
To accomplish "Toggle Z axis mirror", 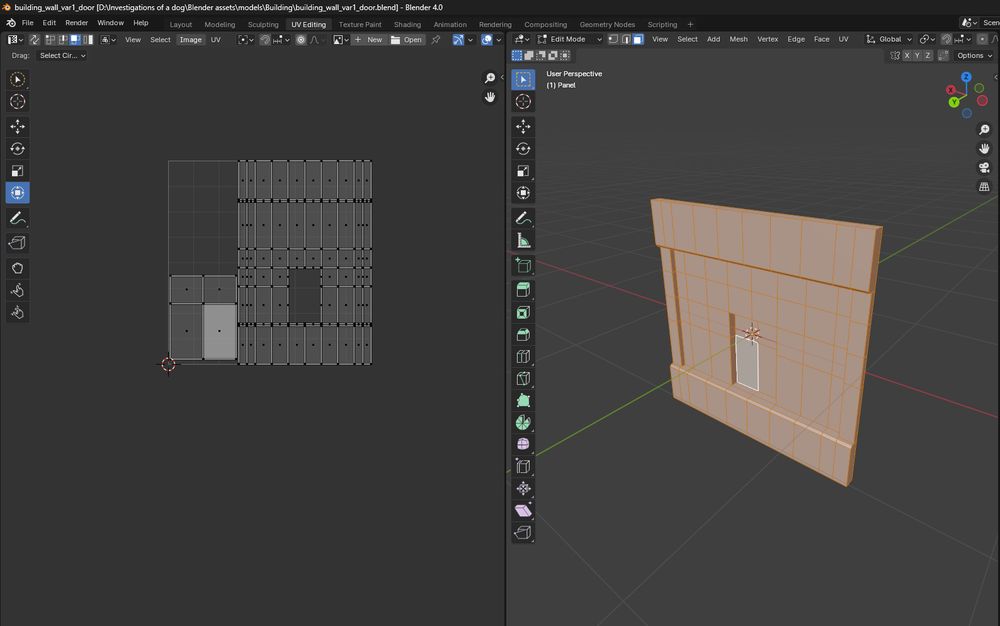I will 928,55.
